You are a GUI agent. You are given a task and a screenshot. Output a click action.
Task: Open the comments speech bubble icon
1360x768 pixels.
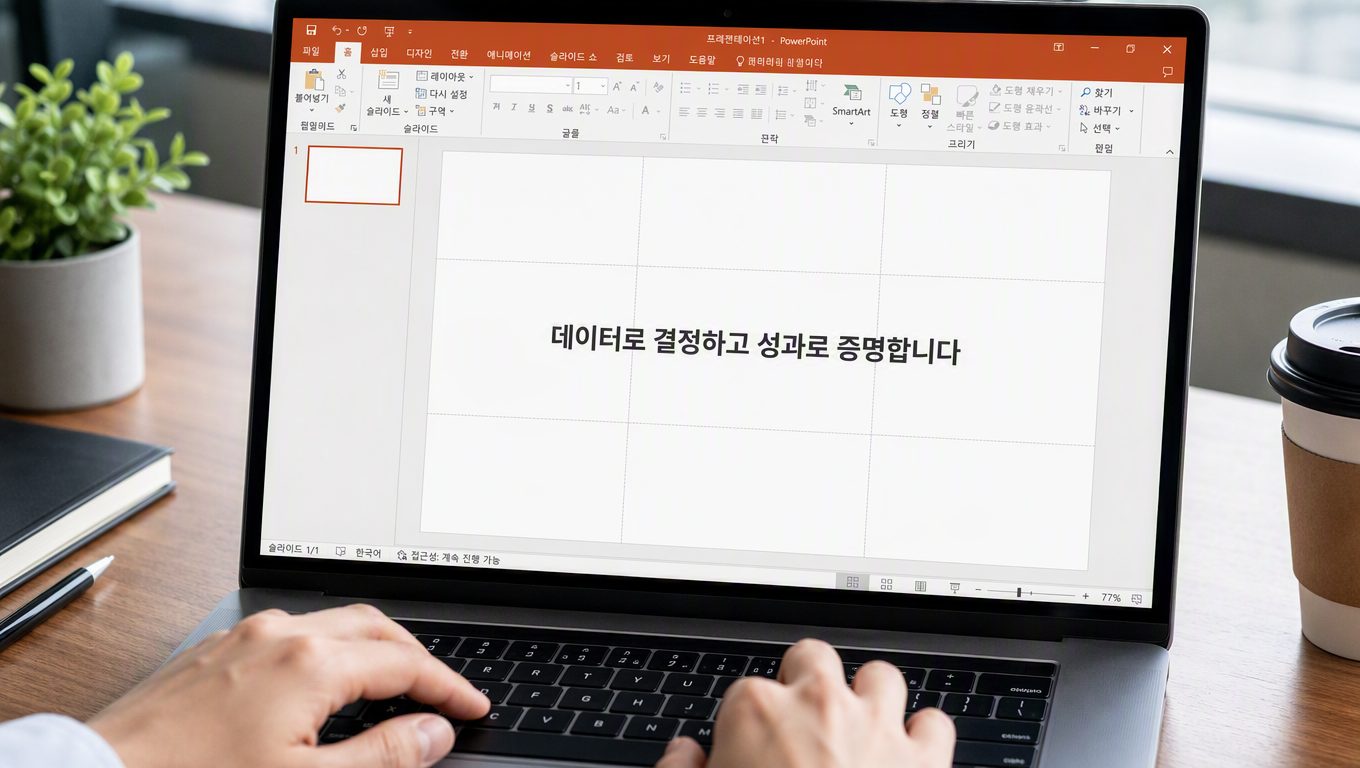[x=1167, y=72]
